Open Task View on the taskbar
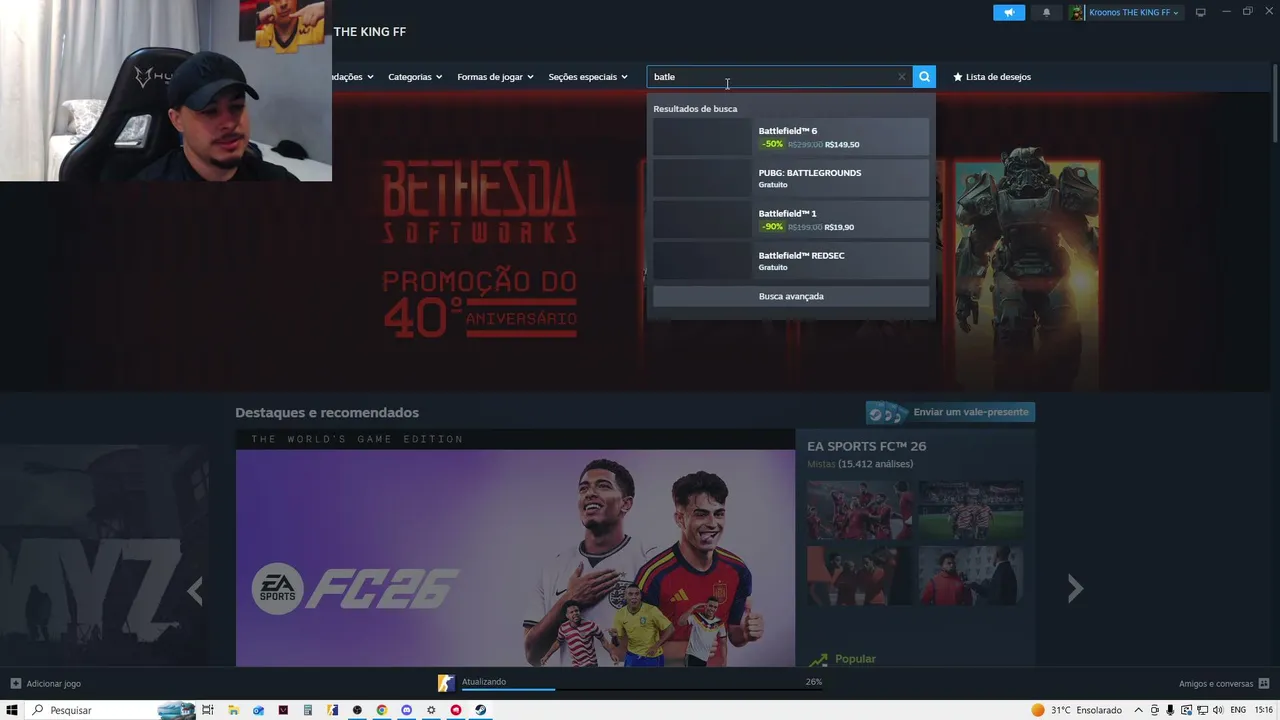 (208, 710)
